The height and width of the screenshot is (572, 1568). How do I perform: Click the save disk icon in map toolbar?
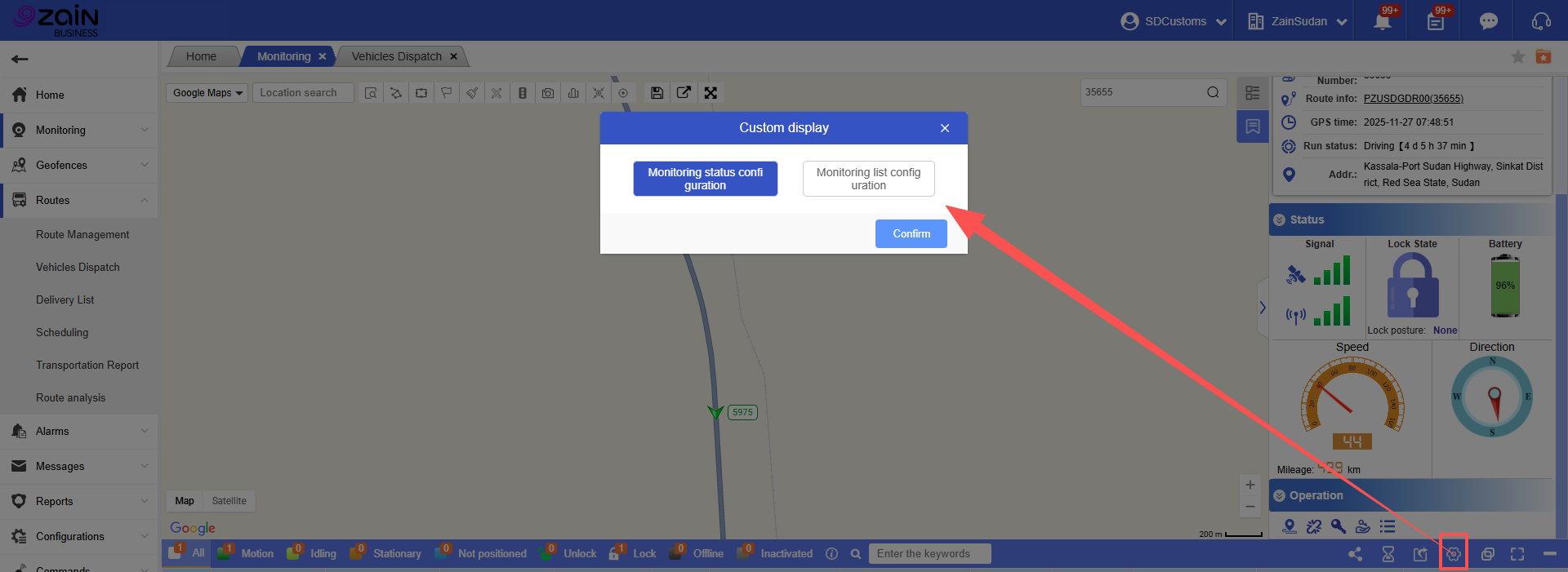coord(657,93)
